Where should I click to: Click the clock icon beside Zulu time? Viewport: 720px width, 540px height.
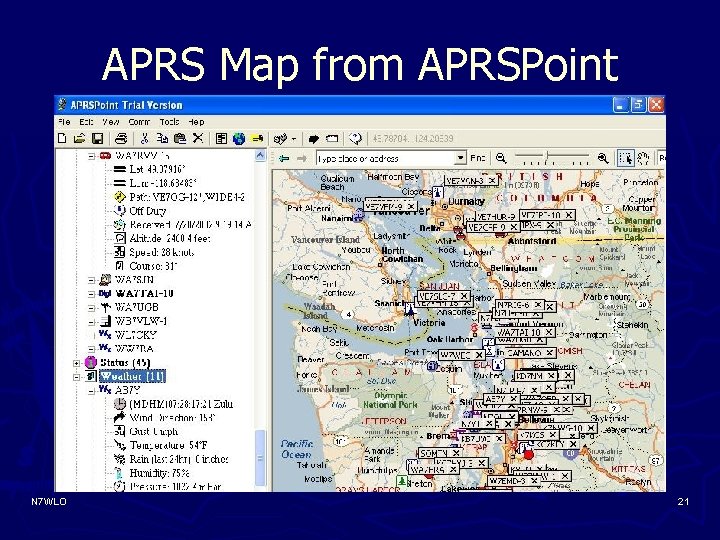119,404
